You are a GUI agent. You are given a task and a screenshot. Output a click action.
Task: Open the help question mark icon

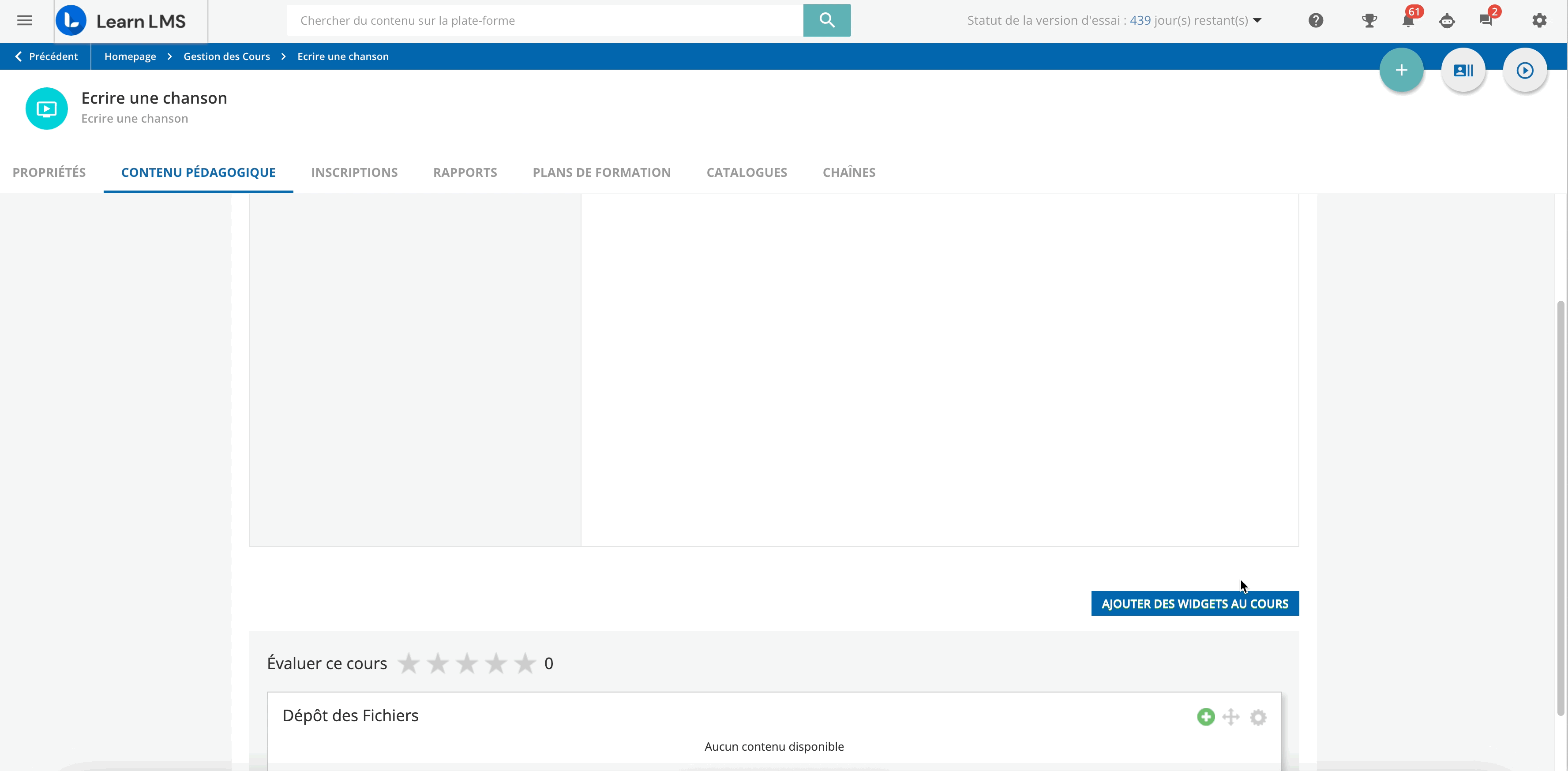click(x=1315, y=21)
